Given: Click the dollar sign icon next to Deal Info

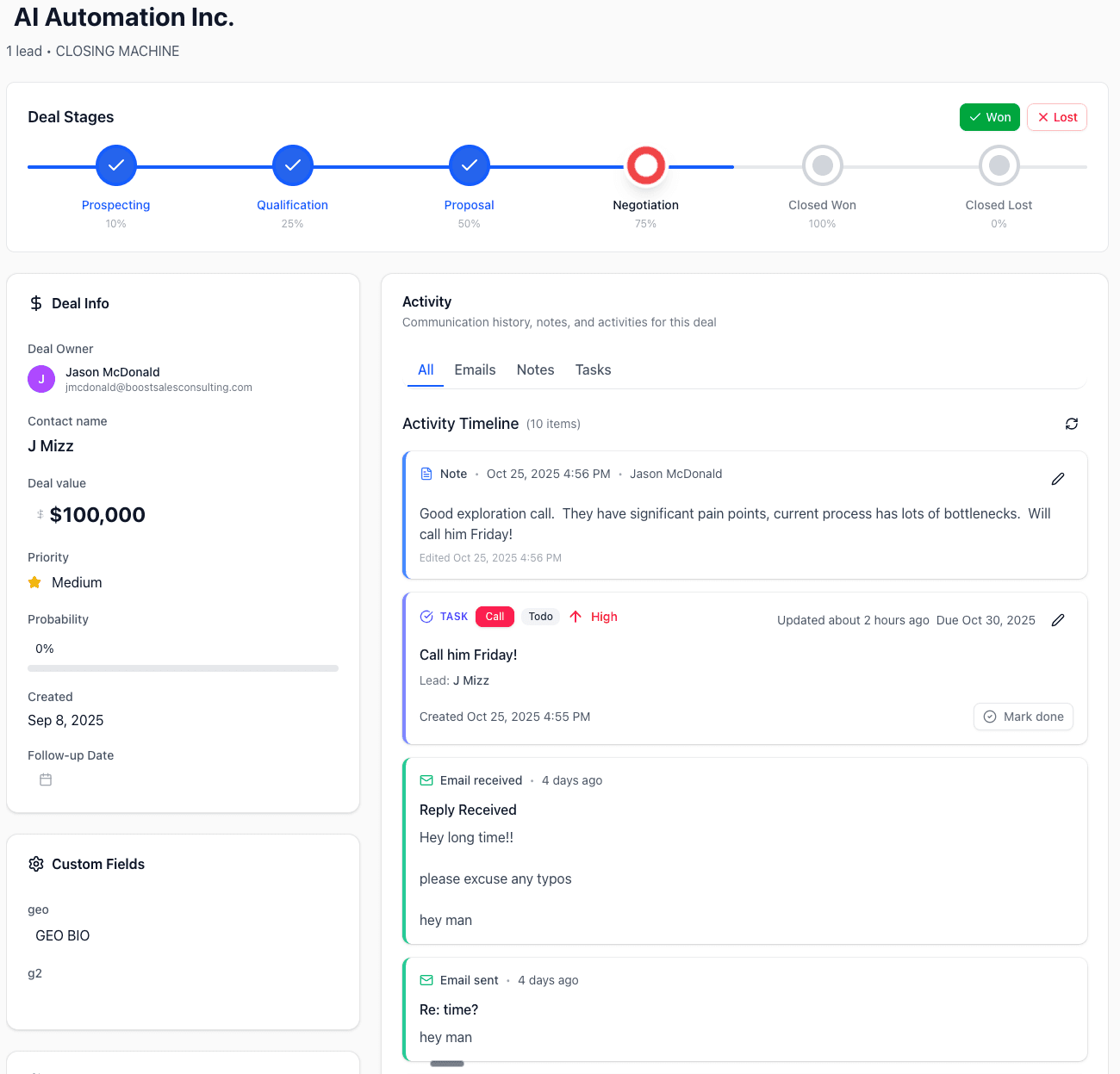Looking at the screenshot, I should (35, 303).
